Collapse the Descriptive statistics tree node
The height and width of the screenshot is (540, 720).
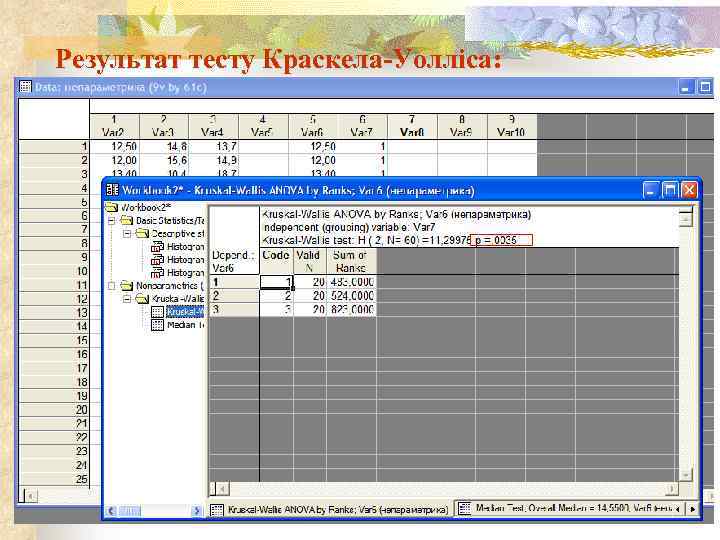pyautogui.click(x=127, y=234)
